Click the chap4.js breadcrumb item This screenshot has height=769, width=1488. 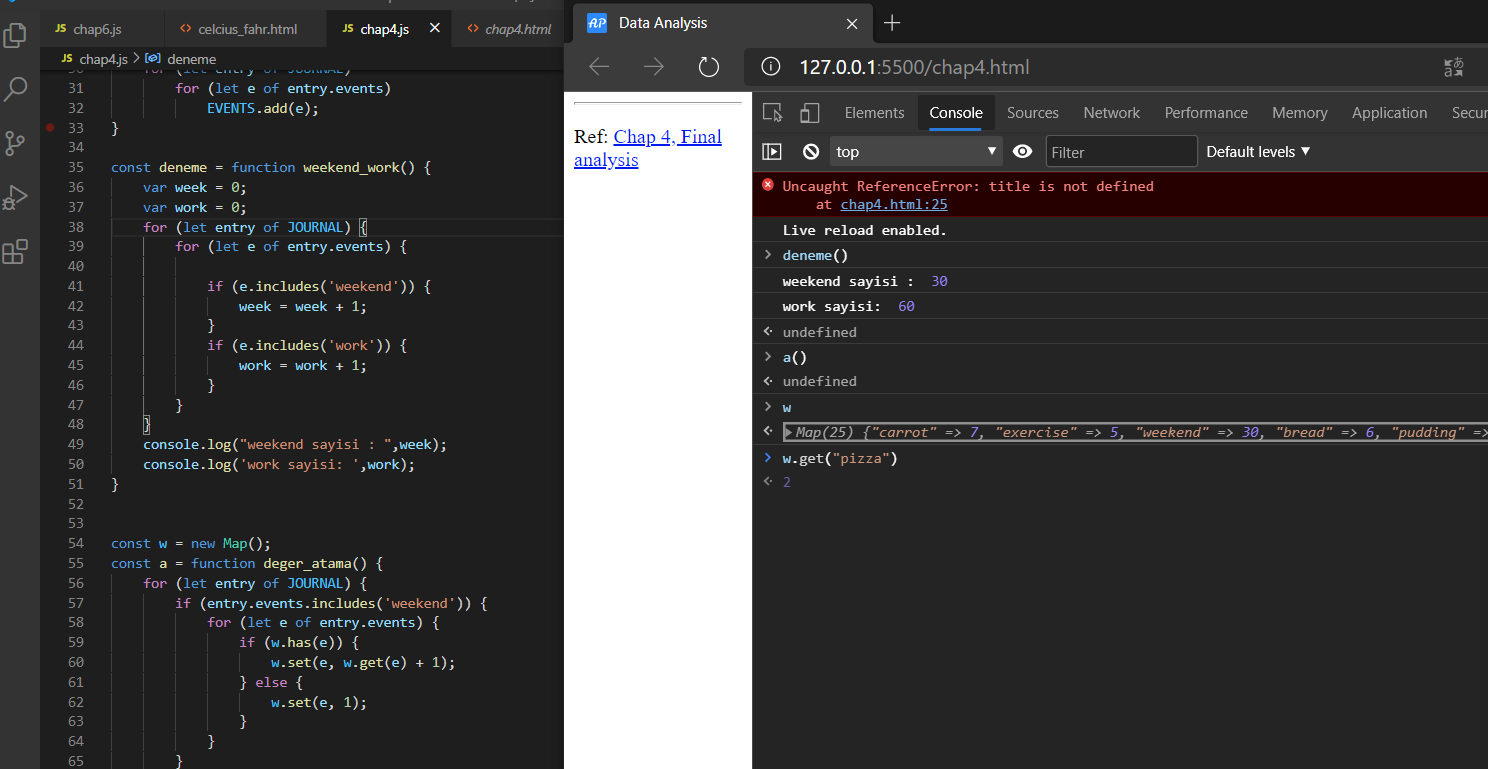95,59
